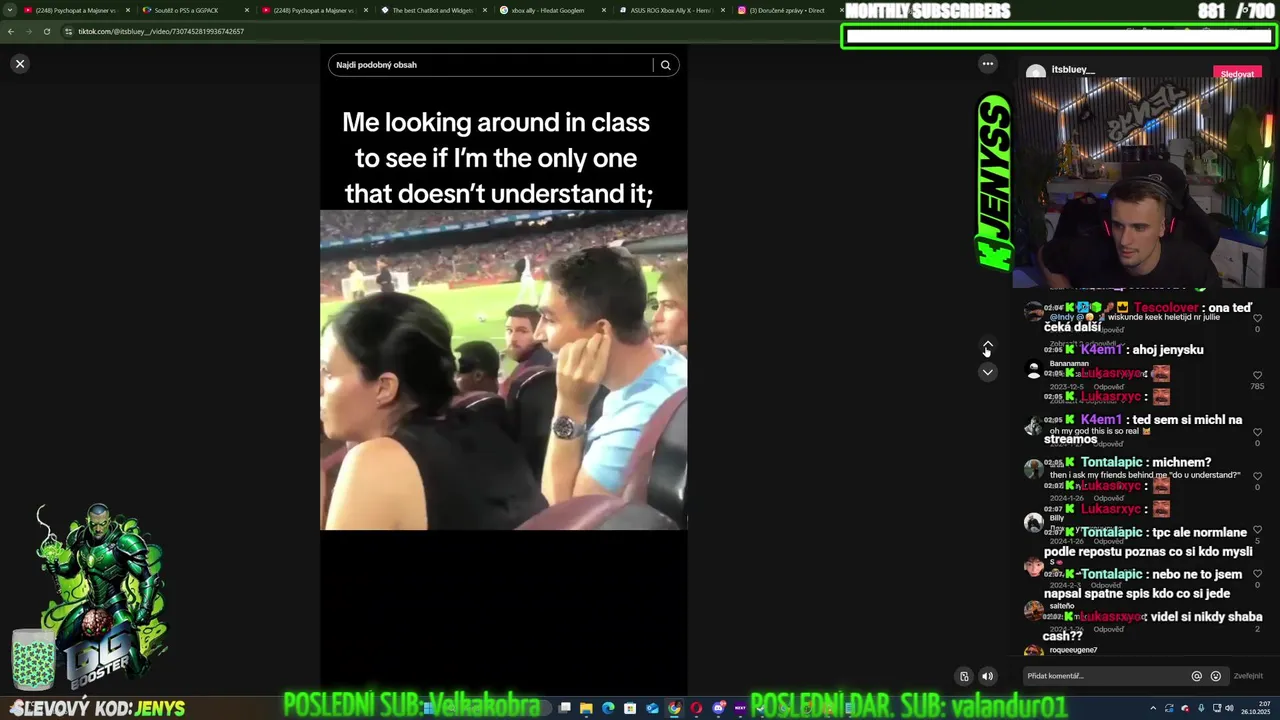Click the browser back arrow
Screen dimensions: 1280x720
point(11,31)
